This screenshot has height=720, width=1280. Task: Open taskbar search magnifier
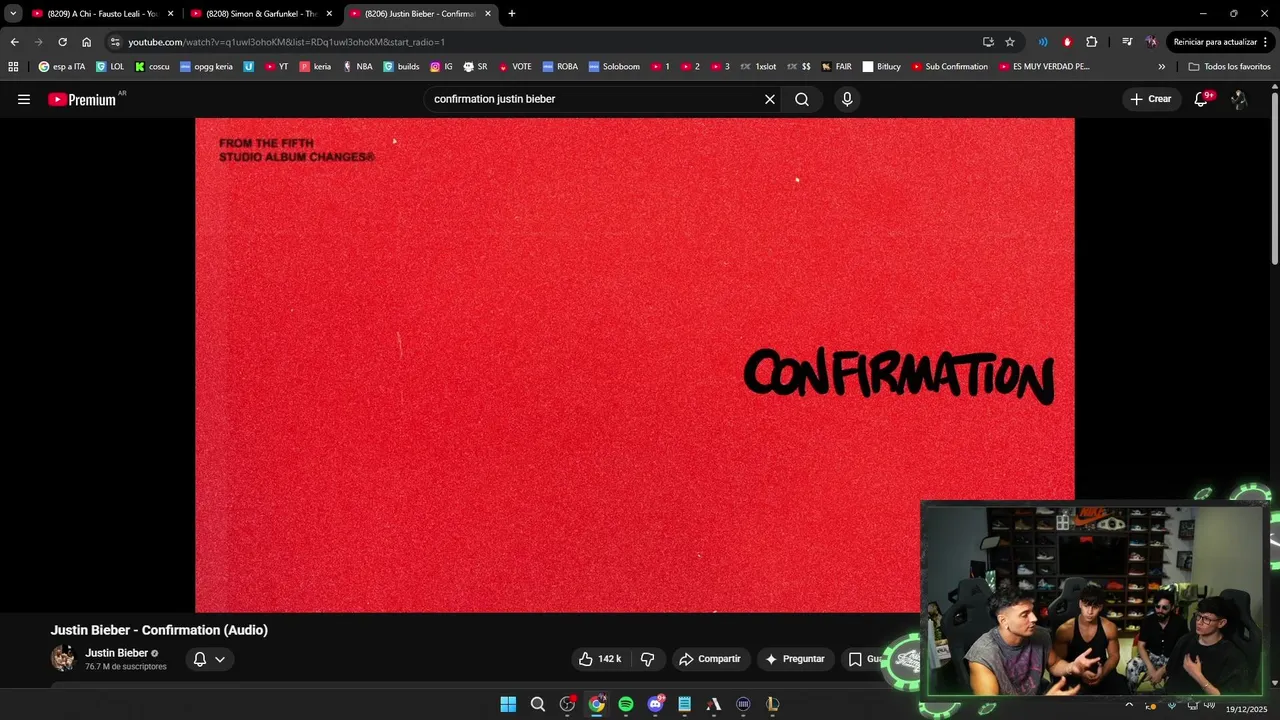pos(538,704)
